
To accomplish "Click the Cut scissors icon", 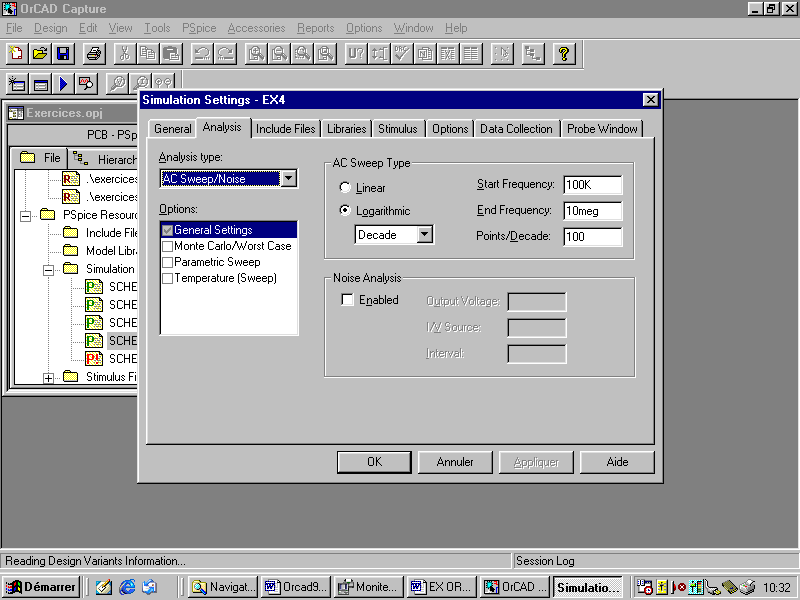I will click(124, 54).
